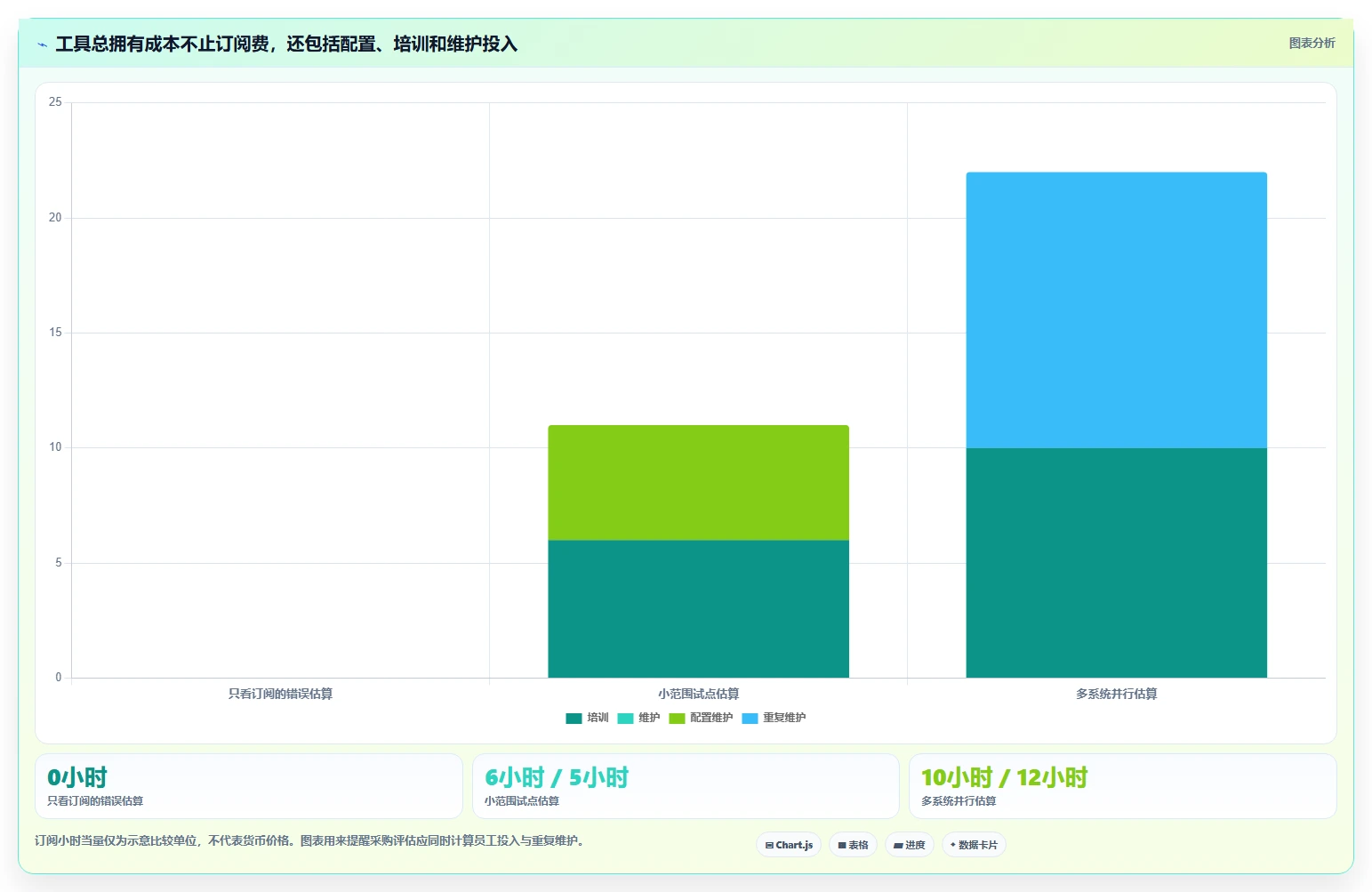Click the 10小时 / 12小时 data card
This screenshot has height=892, width=1372.
(1122, 786)
